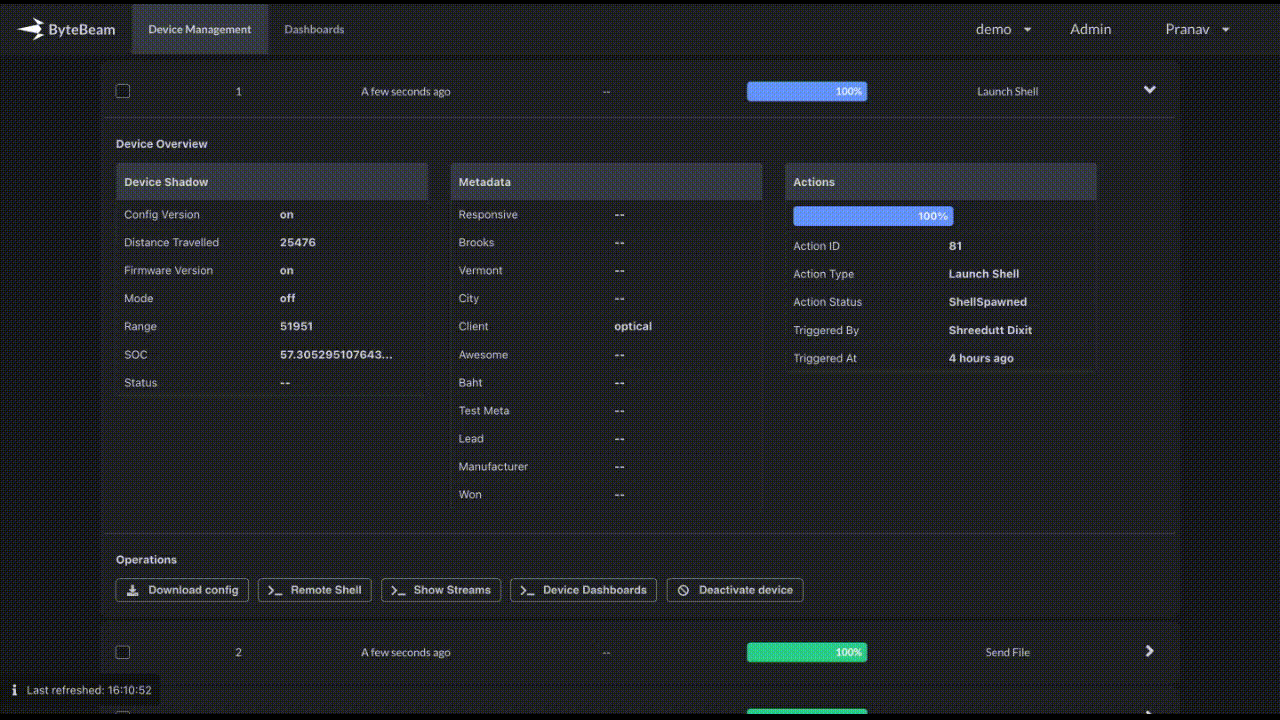
Task: Click the Firmware Version label
Action: tap(169, 271)
